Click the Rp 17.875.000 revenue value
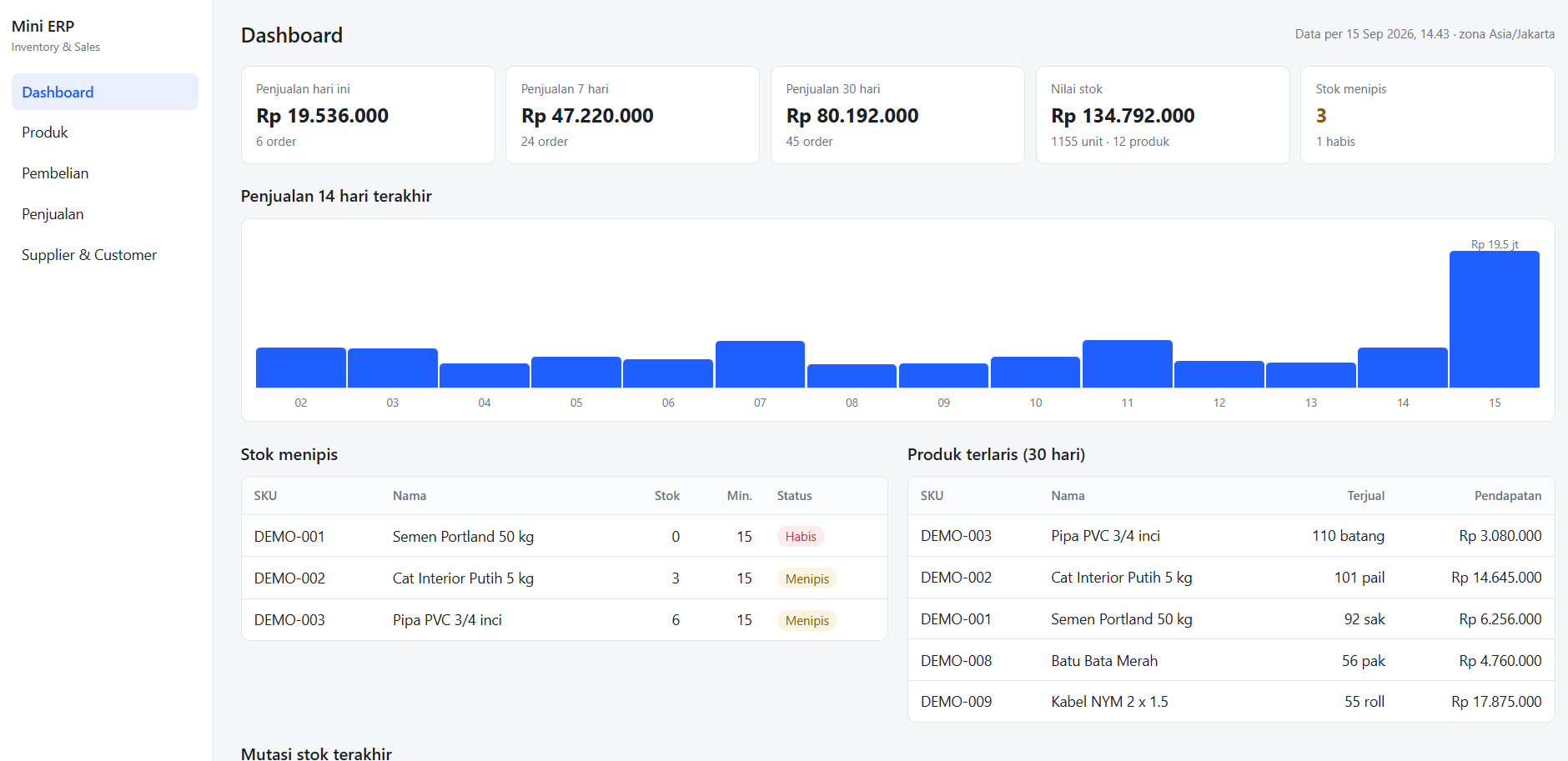The width and height of the screenshot is (1568, 761). (x=1496, y=702)
